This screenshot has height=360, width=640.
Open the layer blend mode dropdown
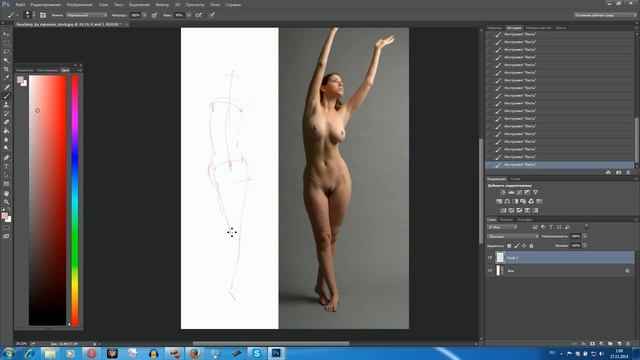pos(513,236)
